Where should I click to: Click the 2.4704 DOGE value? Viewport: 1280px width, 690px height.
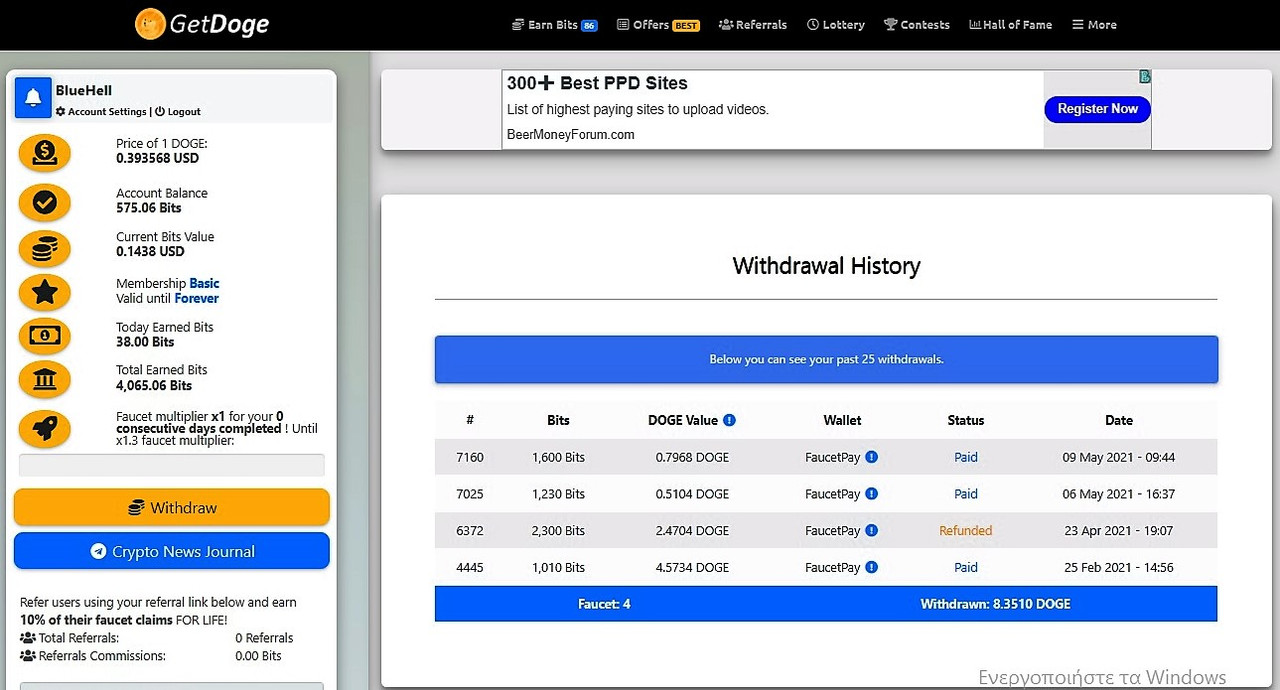coord(692,530)
